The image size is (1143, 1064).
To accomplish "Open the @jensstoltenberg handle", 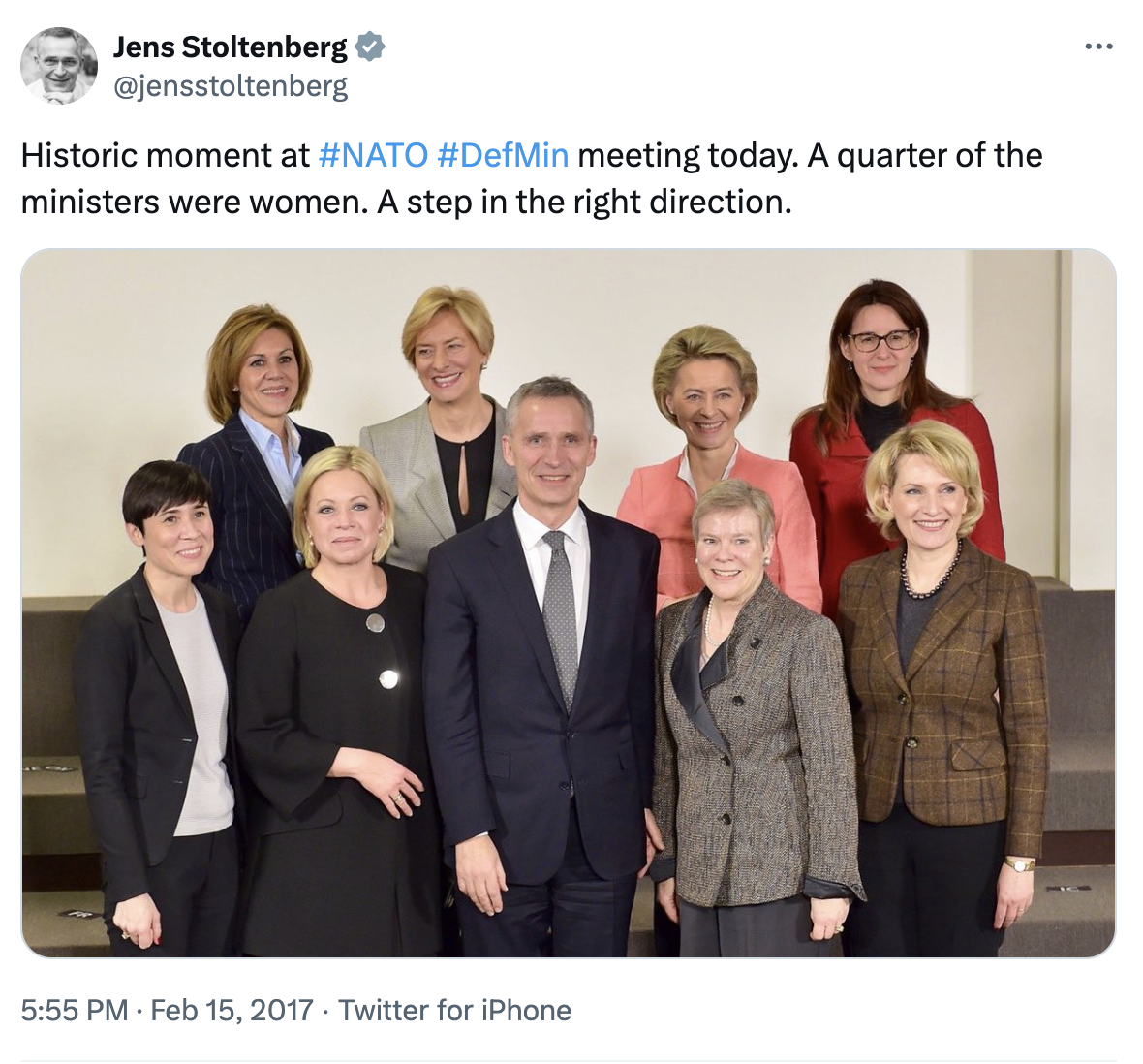I will point(231,87).
